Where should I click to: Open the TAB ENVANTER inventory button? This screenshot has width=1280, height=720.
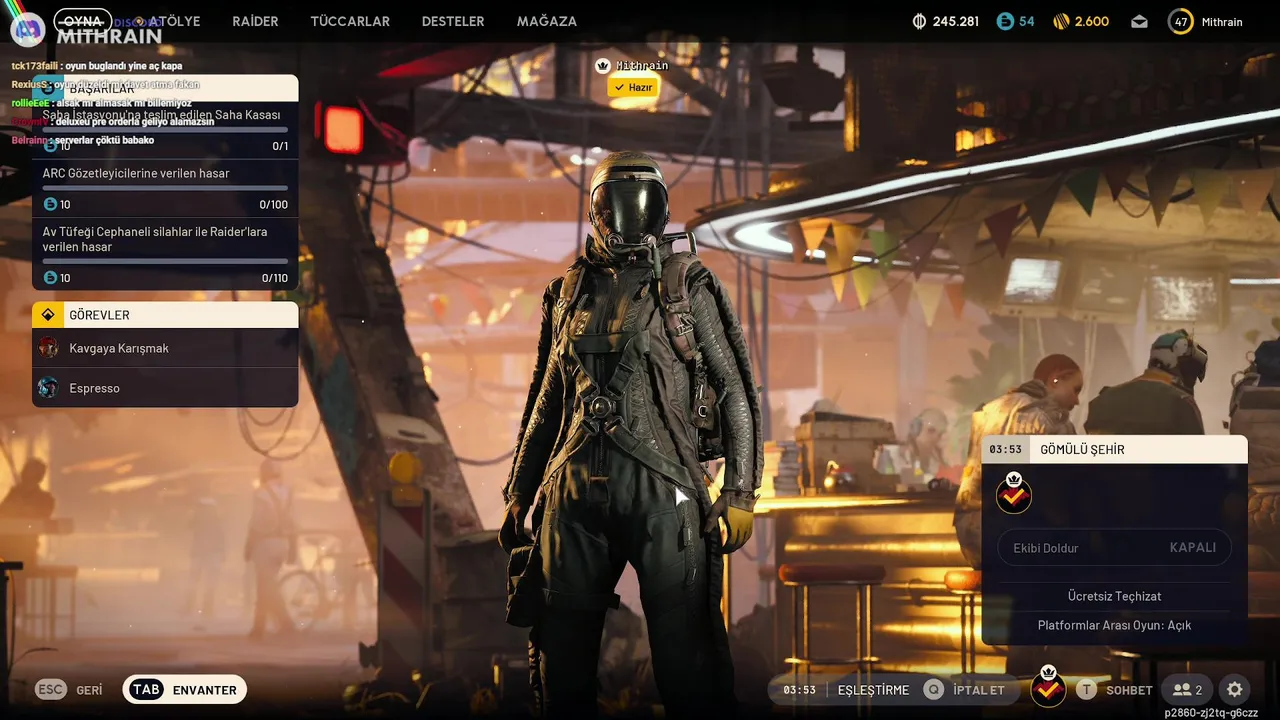(185, 690)
